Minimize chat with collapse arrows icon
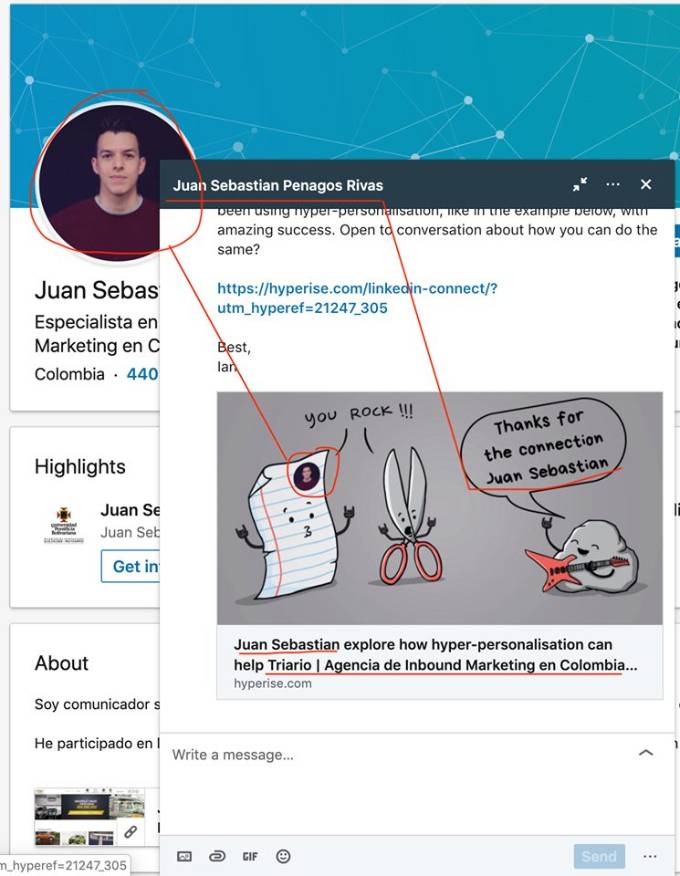 (580, 184)
